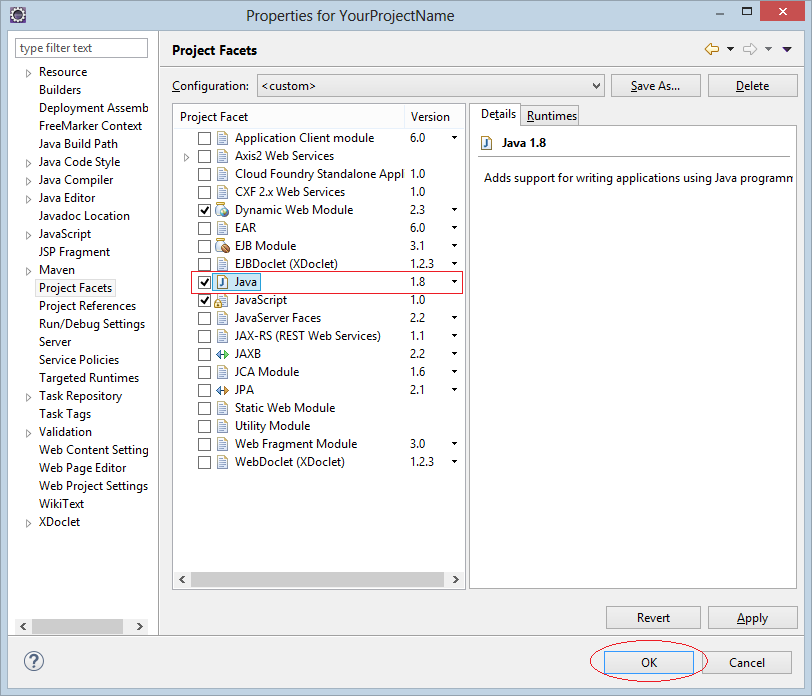The height and width of the screenshot is (696, 812).
Task: Click the JCA Module document icon
Action: (223, 372)
